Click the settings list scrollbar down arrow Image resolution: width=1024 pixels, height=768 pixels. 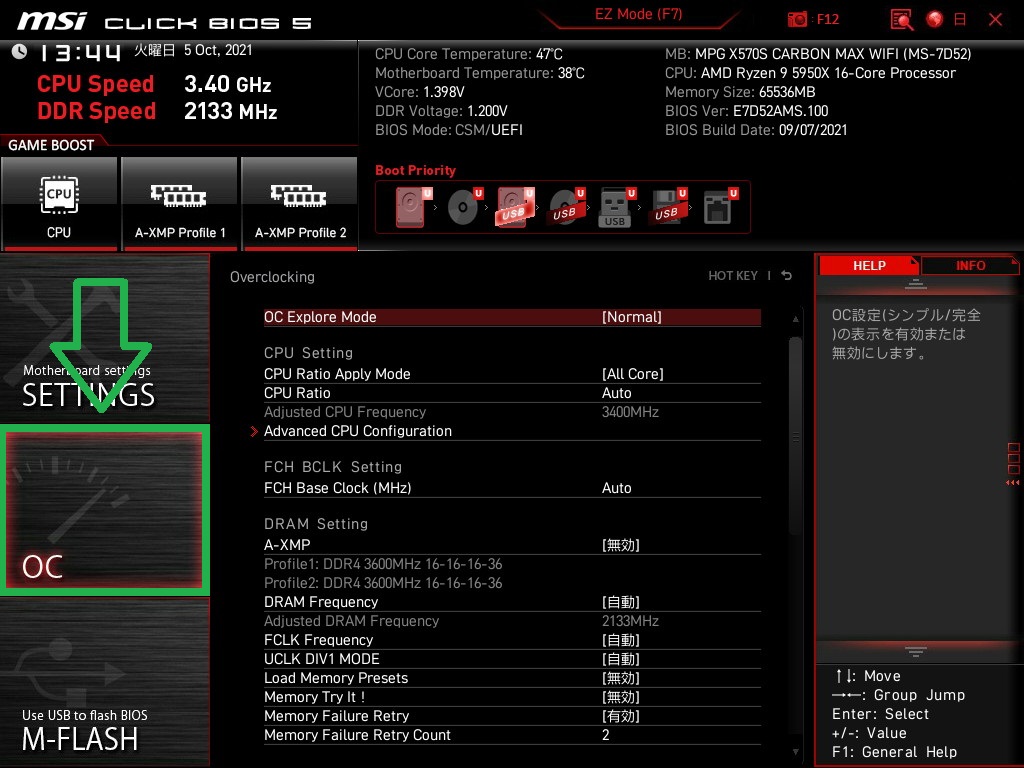click(795, 752)
